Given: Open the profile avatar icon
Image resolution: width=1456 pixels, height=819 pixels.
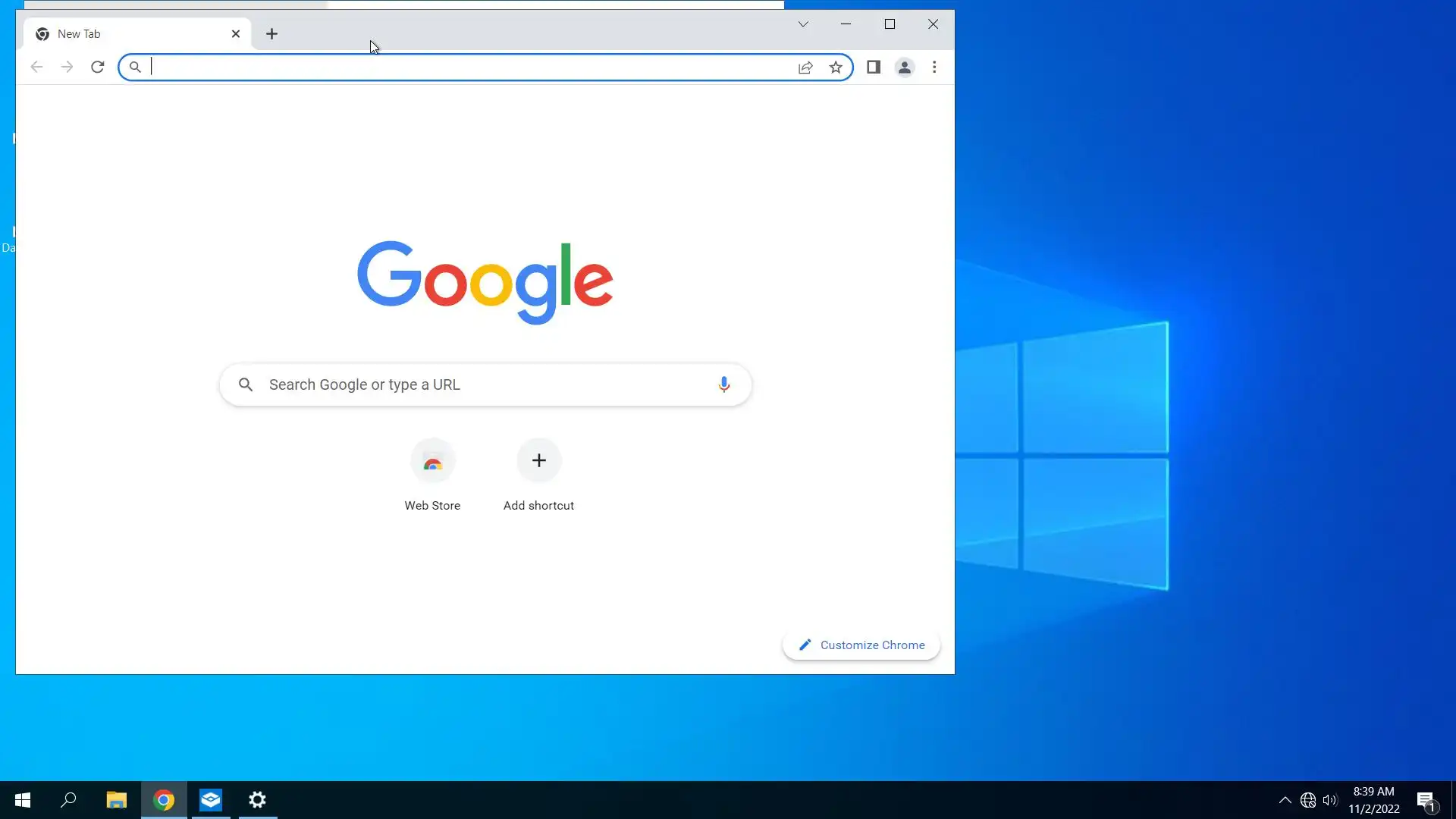Looking at the screenshot, I should click(904, 67).
